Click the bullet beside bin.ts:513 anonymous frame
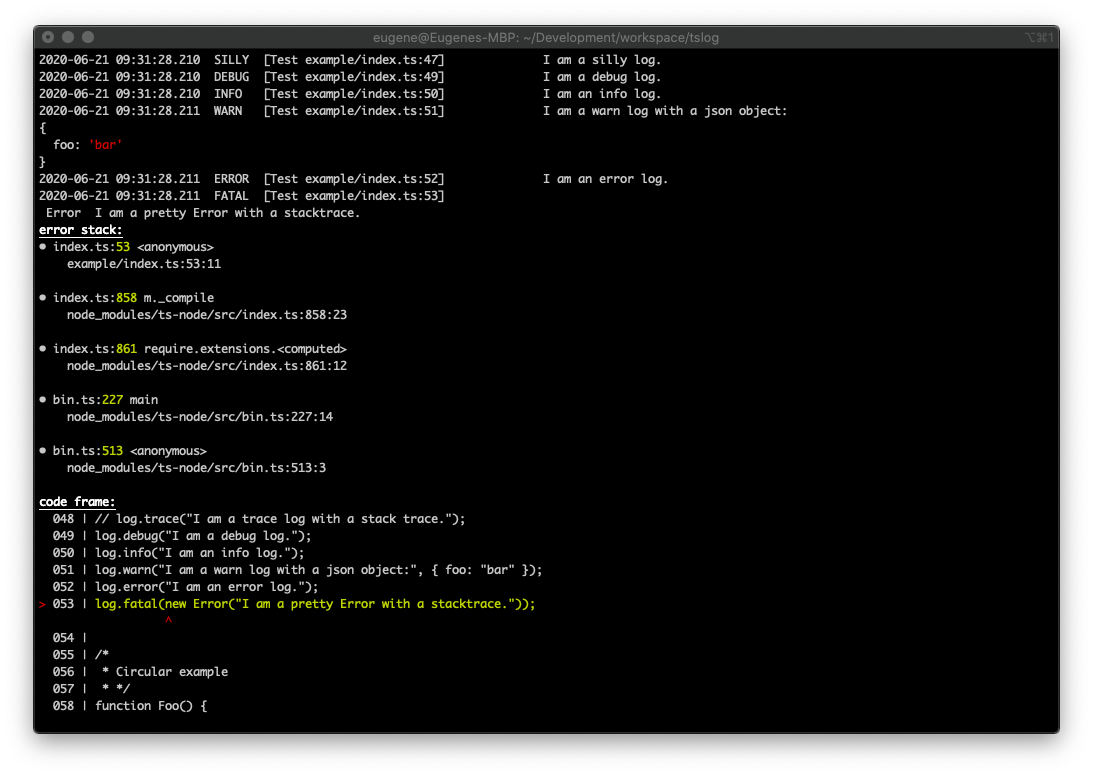Screen dimensions: 1093x775 [41, 450]
